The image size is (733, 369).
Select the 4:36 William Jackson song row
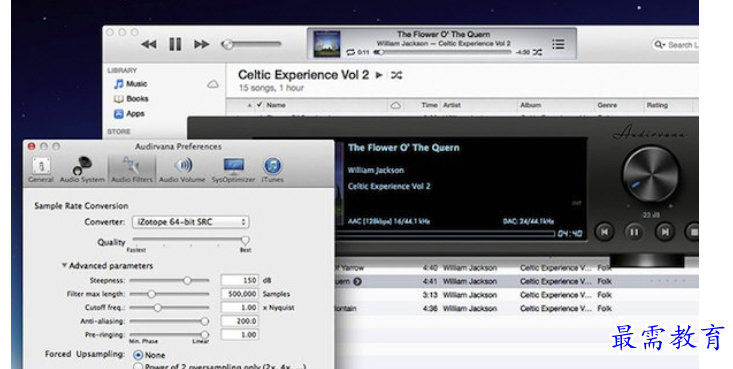pos(517,309)
